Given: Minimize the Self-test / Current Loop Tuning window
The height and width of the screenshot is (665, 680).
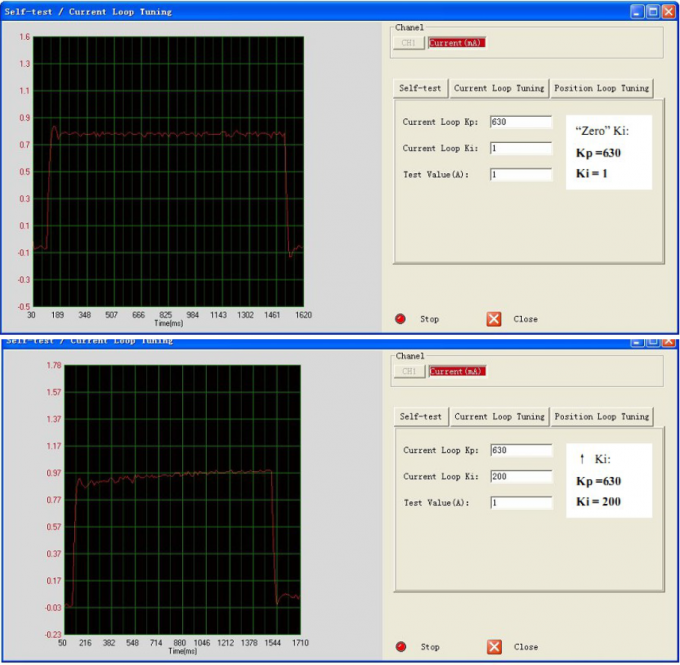Looking at the screenshot, I should pos(638,11).
